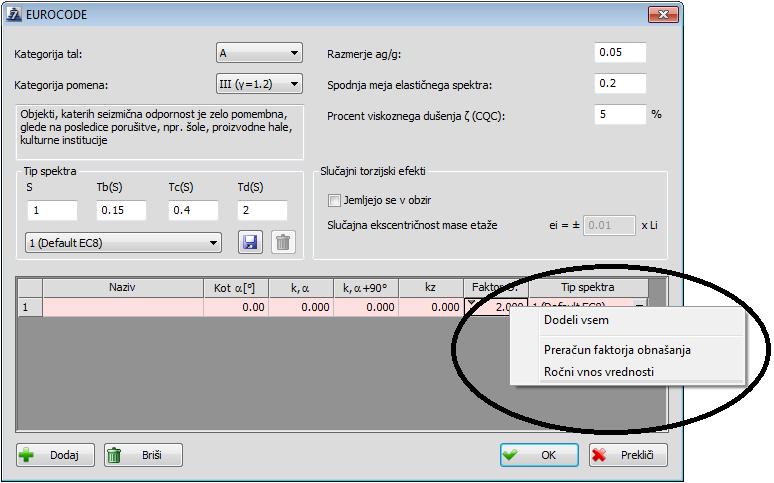The width and height of the screenshot is (774, 483).
Task: Close the EUROCODE dialog window
Action: pos(663,14)
